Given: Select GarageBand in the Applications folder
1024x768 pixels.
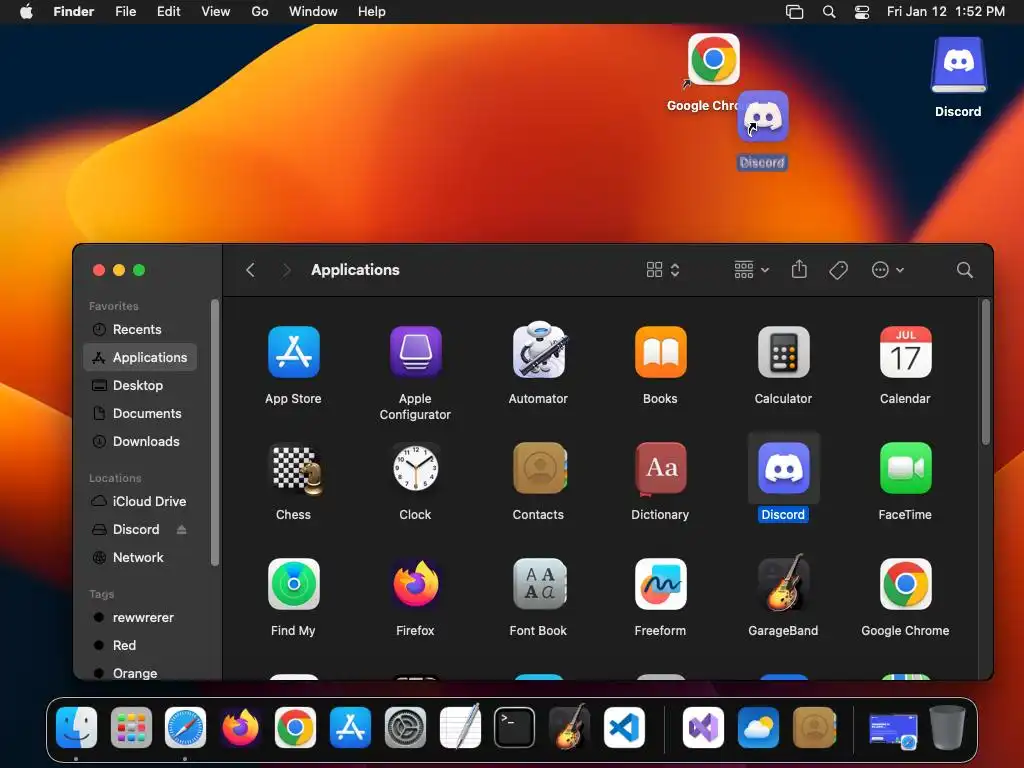Looking at the screenshot, I should [x=783, y=583].
